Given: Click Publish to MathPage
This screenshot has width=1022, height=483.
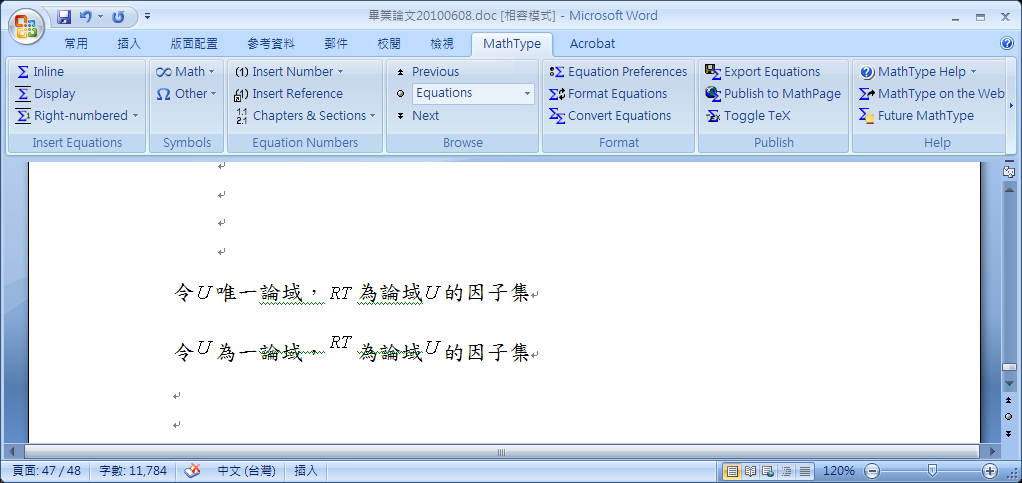Looking at the screenshot, I should pos(773,94).
